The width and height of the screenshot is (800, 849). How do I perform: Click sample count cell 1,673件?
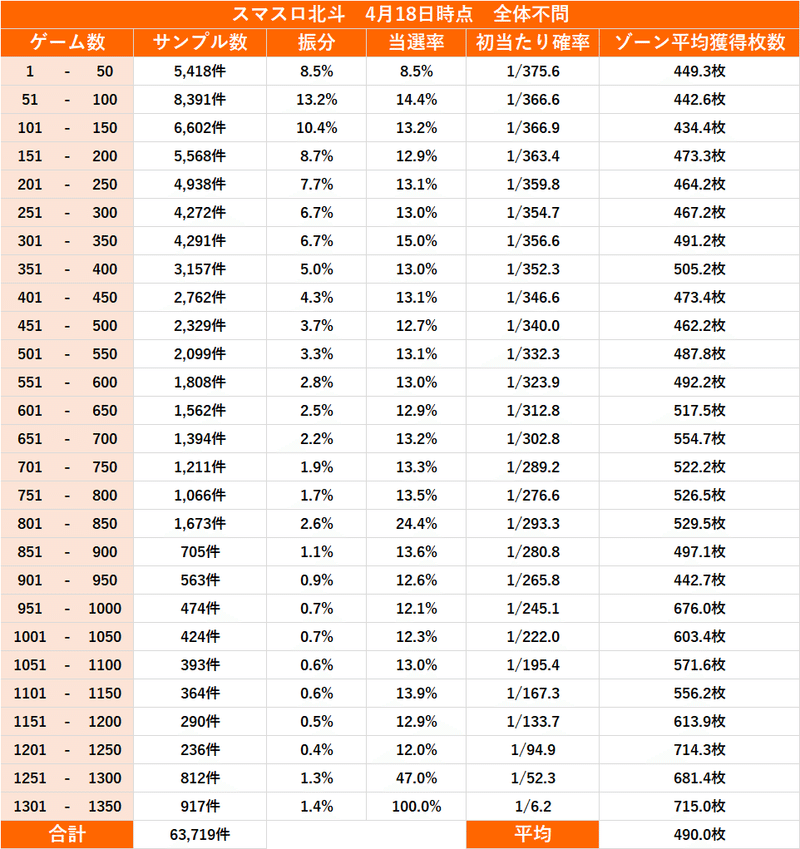click(x=200, y=524)
